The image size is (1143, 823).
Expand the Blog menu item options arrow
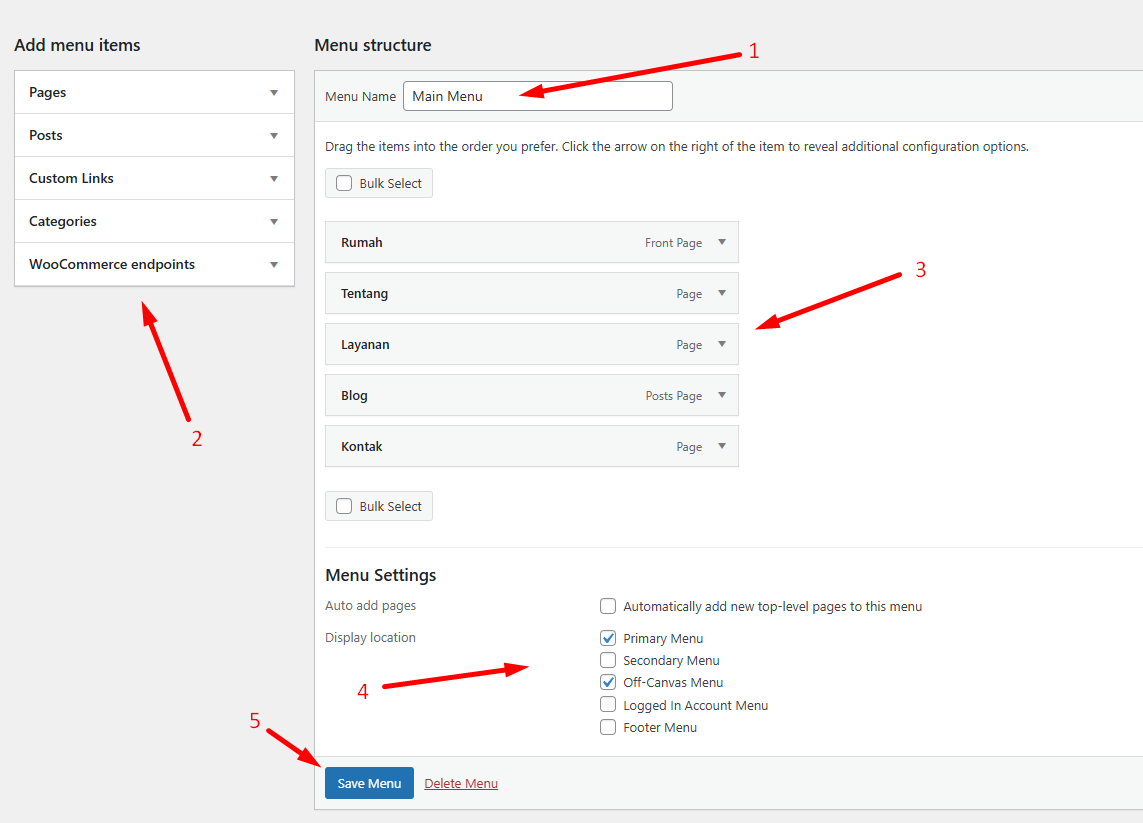(x=722, y=396)
